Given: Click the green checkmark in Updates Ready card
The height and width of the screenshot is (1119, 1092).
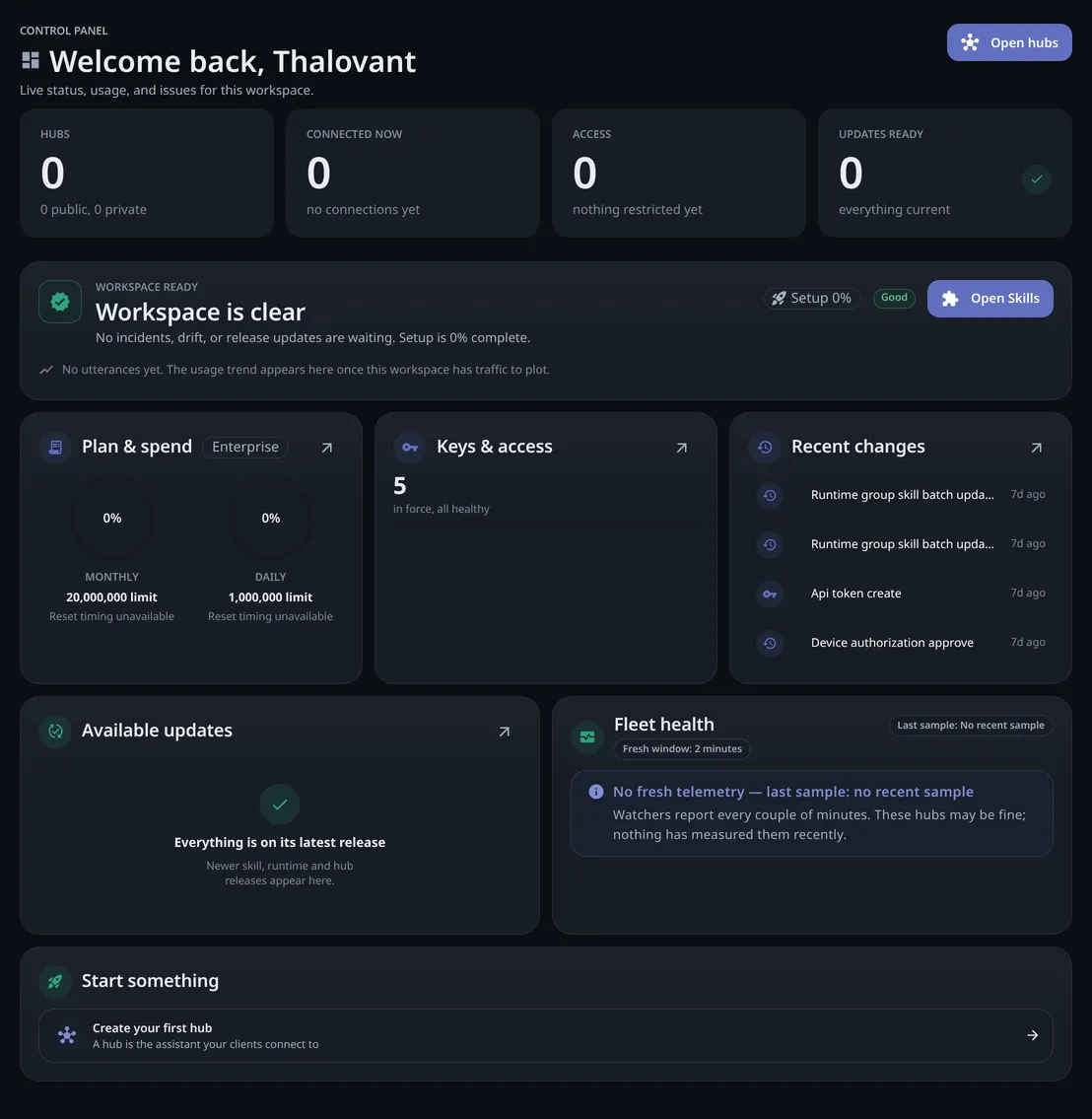Looking at the screenshot, I should pos(1037,179).
